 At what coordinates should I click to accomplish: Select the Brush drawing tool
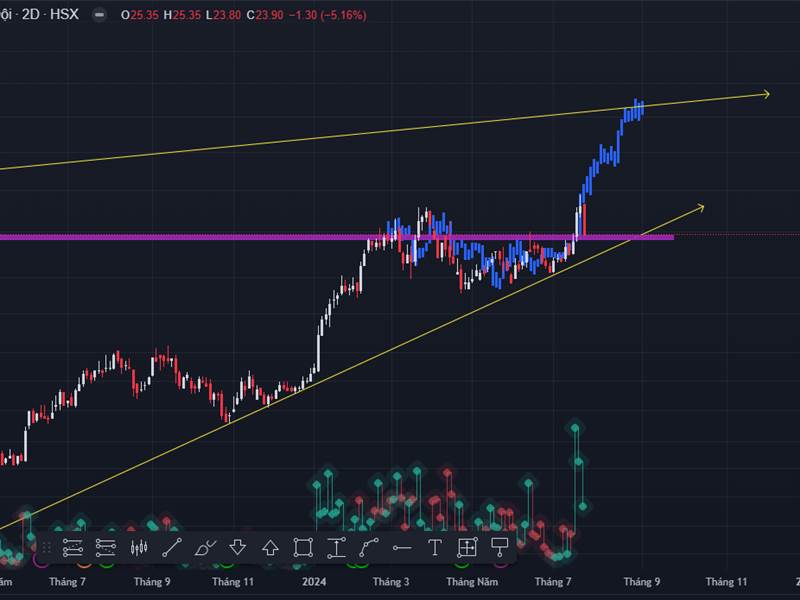click(x=201, y=545)
